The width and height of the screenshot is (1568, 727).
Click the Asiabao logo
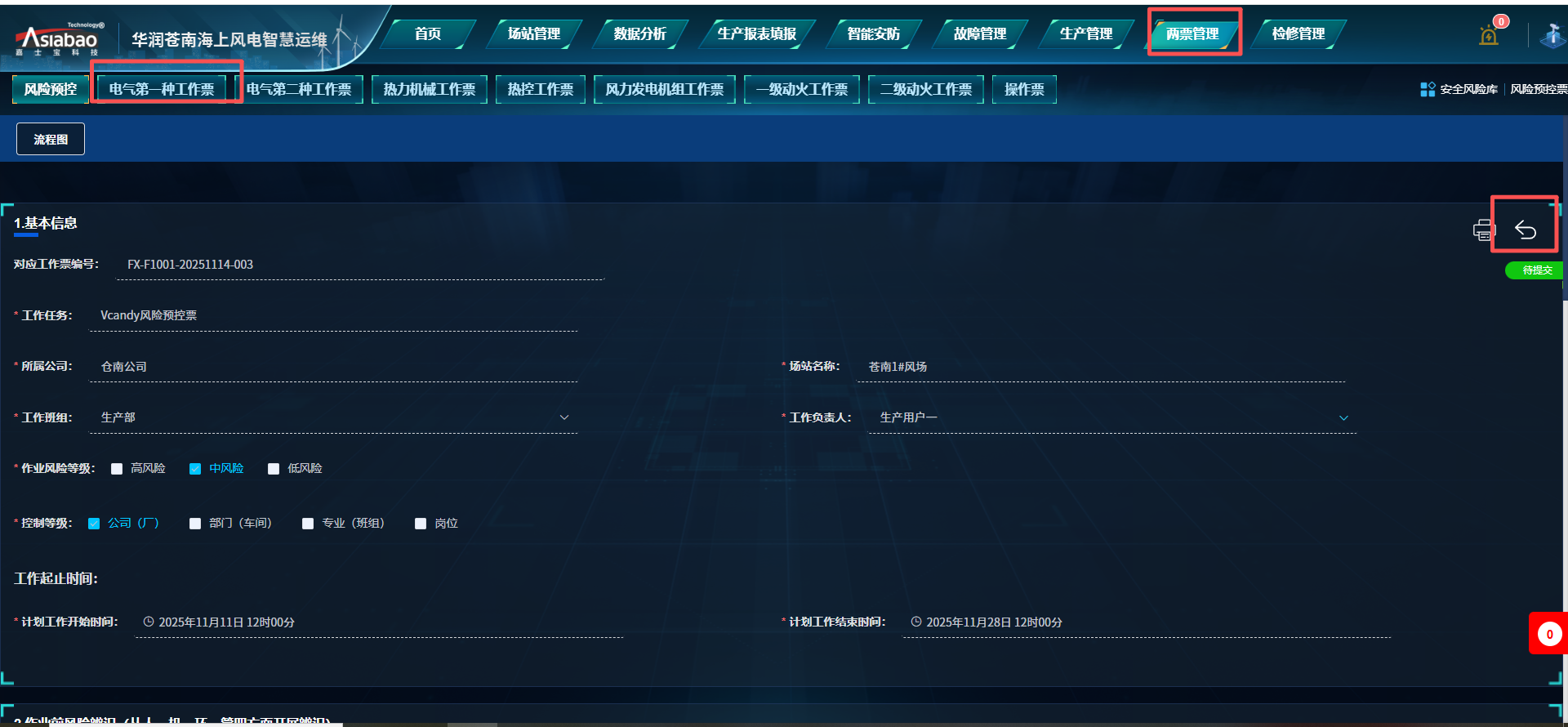coord(59,38)
